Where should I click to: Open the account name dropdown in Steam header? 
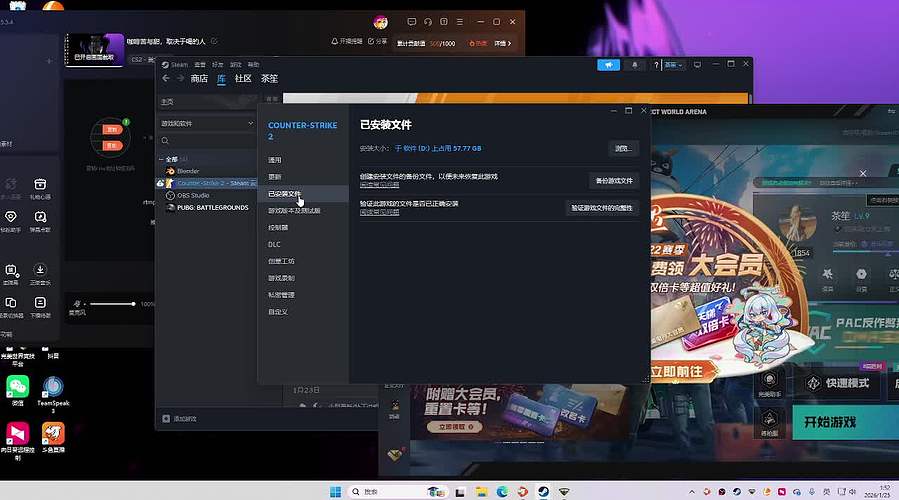(x=673, y=65)
